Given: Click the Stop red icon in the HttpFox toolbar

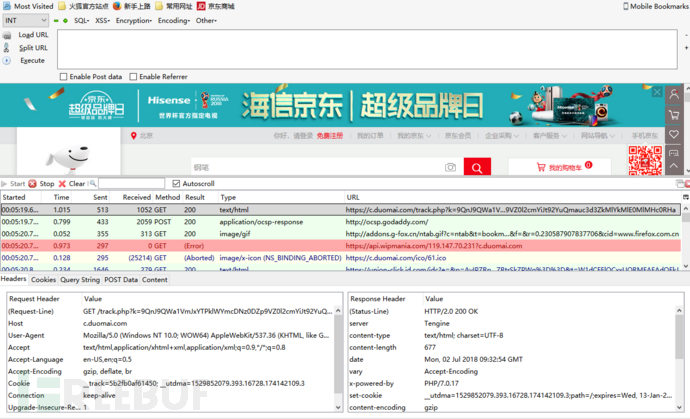Looking at the screenshot, I should (33, 184).
